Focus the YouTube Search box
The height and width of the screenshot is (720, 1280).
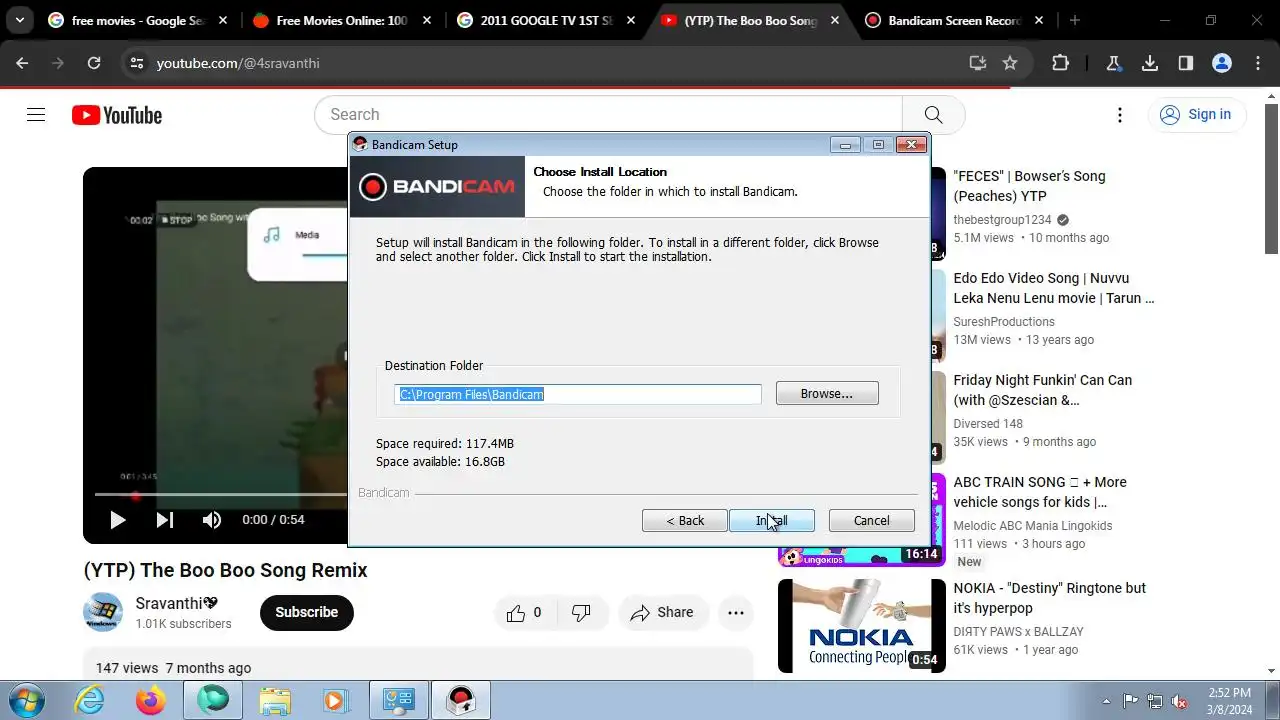[x=609, y=115]
